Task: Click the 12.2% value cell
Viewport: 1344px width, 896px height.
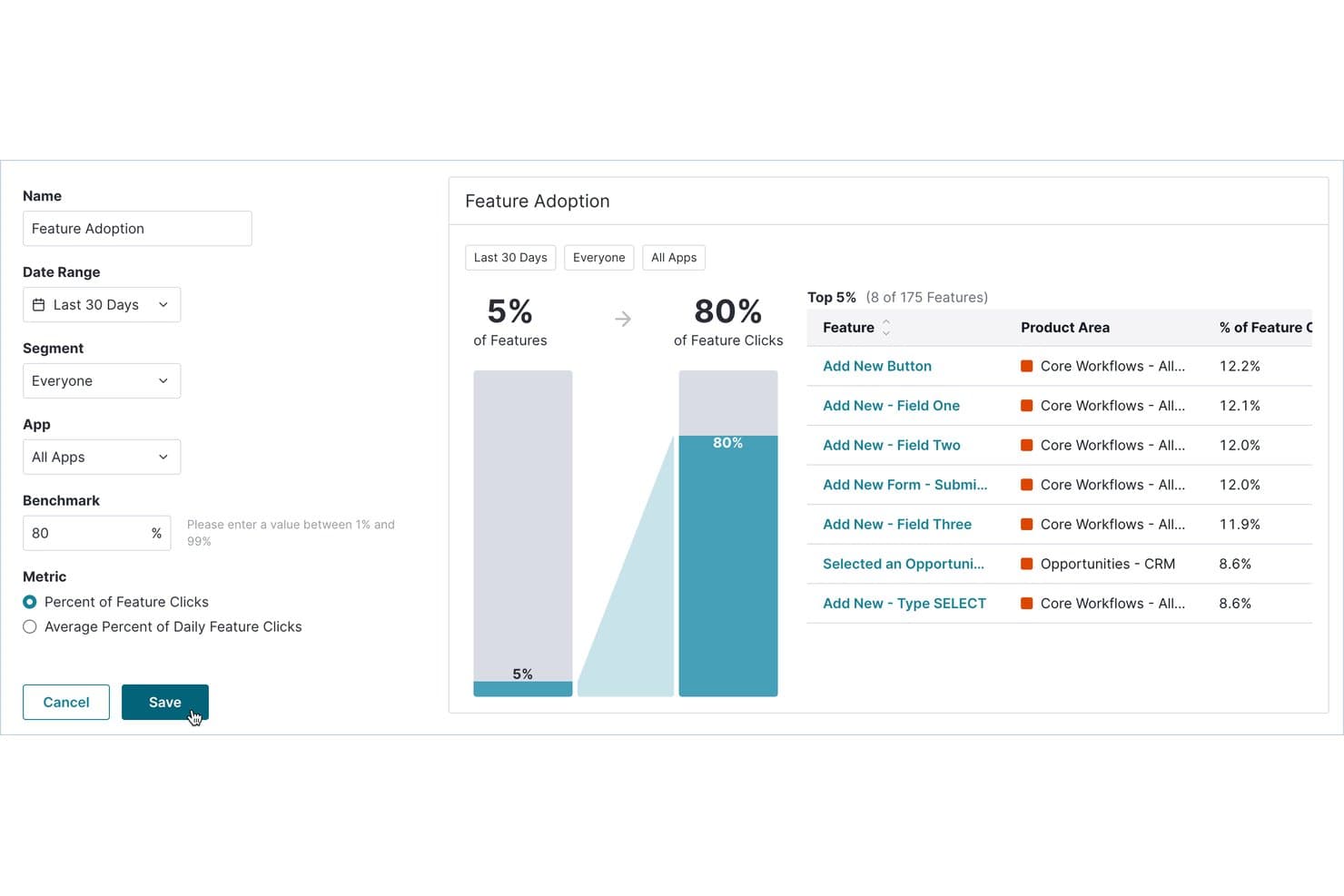Action: pos(1240,367)
